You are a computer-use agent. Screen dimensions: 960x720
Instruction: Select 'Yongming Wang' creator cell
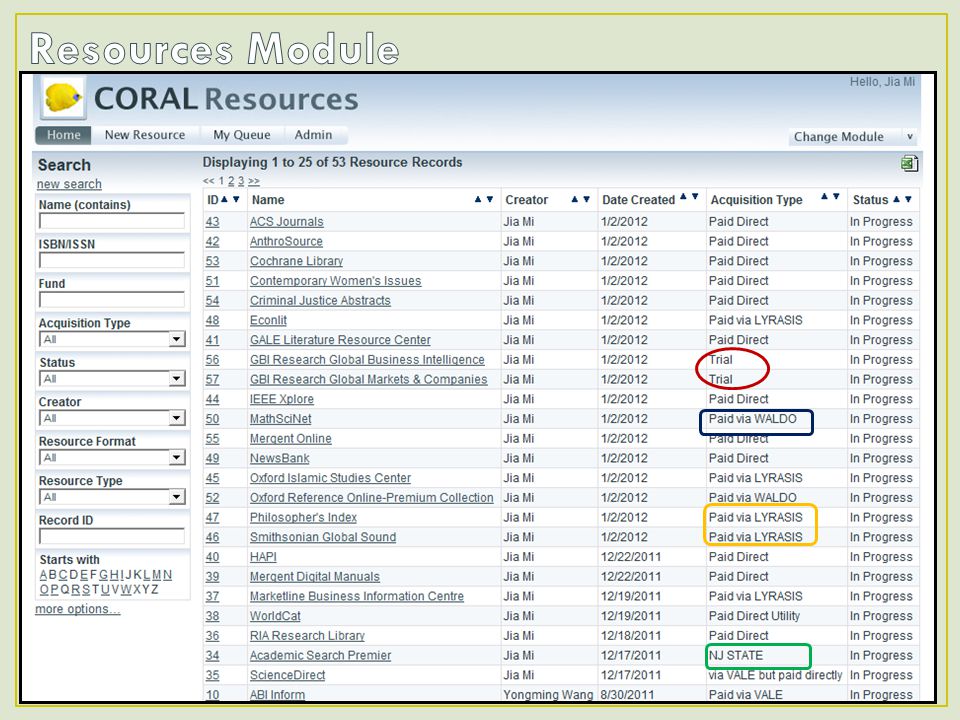point(548,694)
